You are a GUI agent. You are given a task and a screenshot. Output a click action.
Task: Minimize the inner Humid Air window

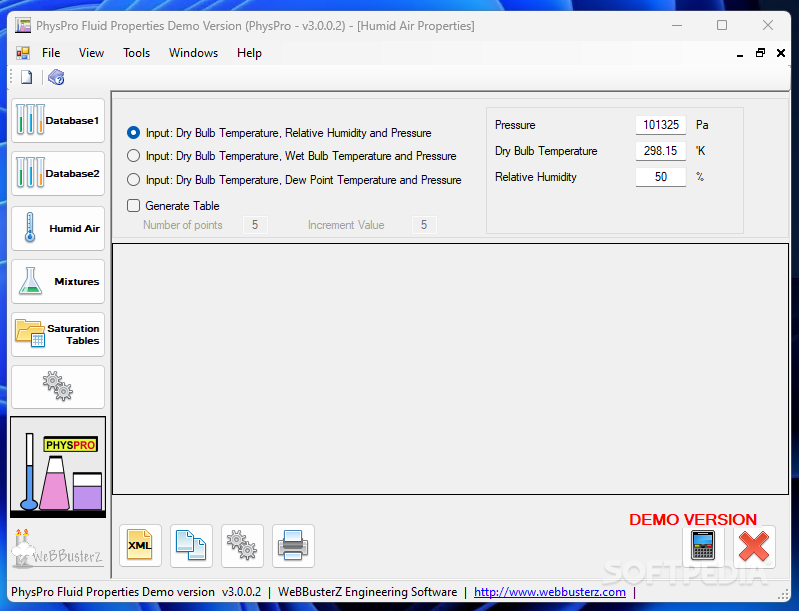tap(740, 53)
